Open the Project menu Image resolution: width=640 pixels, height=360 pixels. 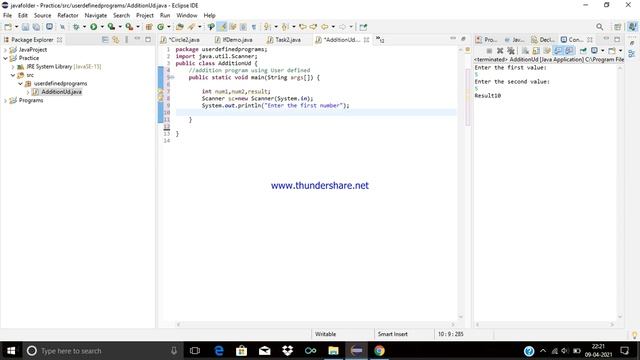pyautogui.click(x=145, y=16)
